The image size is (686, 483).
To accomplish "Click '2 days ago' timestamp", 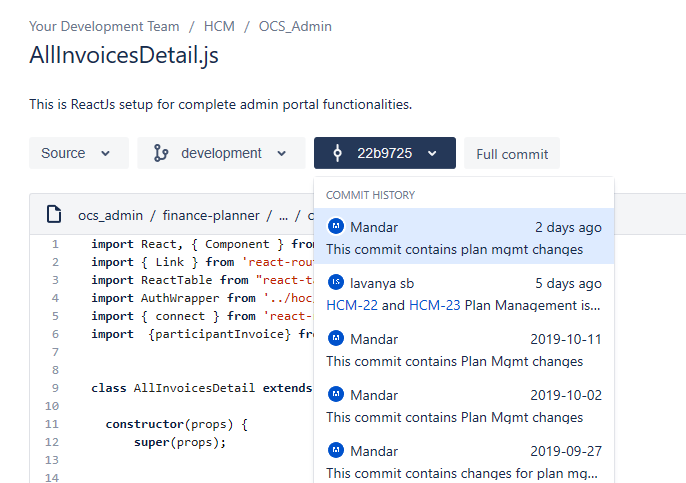I will 568,228.
